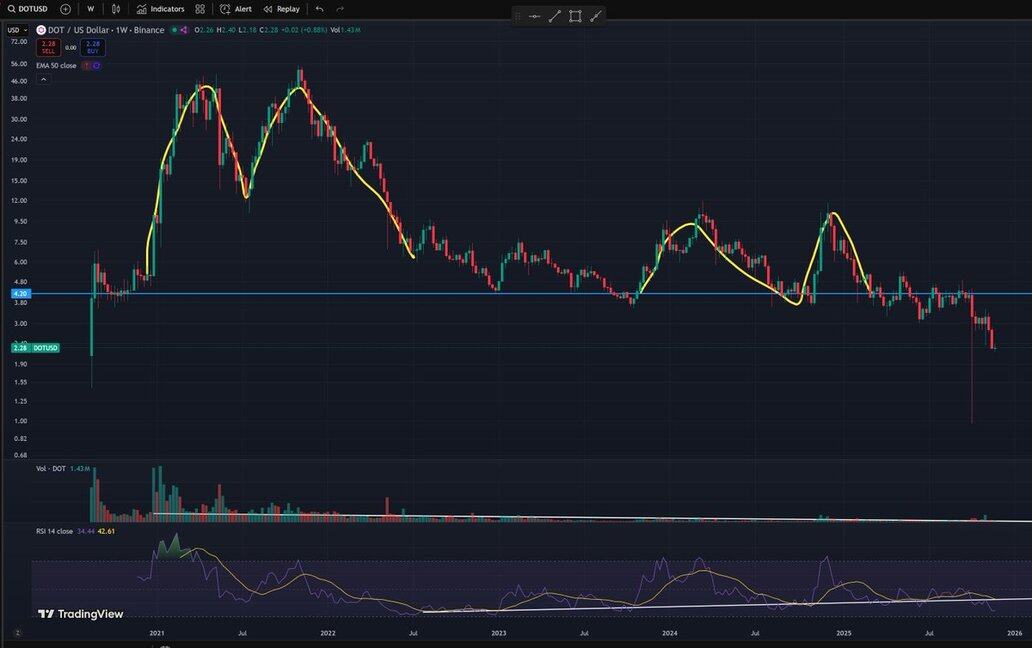Start bar Replay mode
Screen dimensions: 1032x648
click(x=281, y=9)
